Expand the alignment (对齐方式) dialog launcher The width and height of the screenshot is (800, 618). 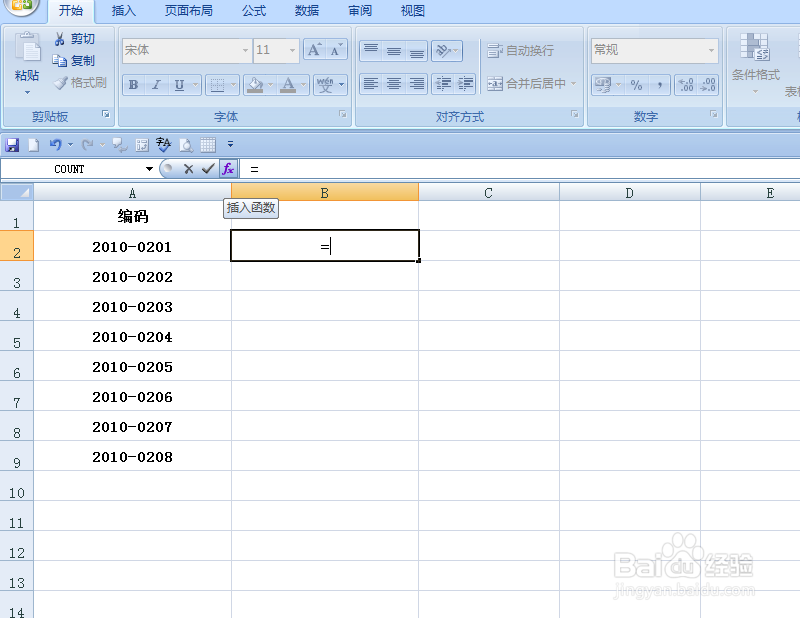(574, 114)
